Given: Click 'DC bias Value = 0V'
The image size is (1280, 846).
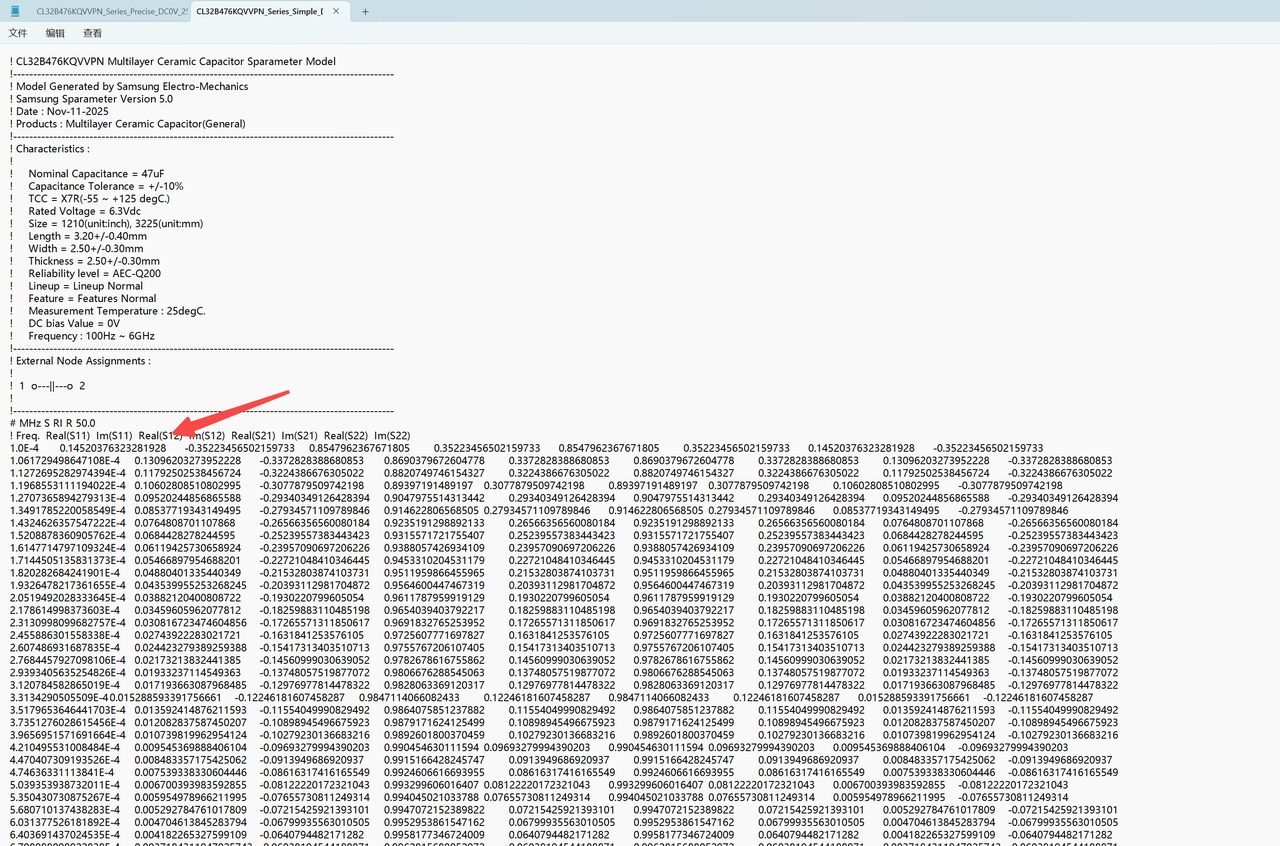Looking at the screenshot, I should (74, 323).
